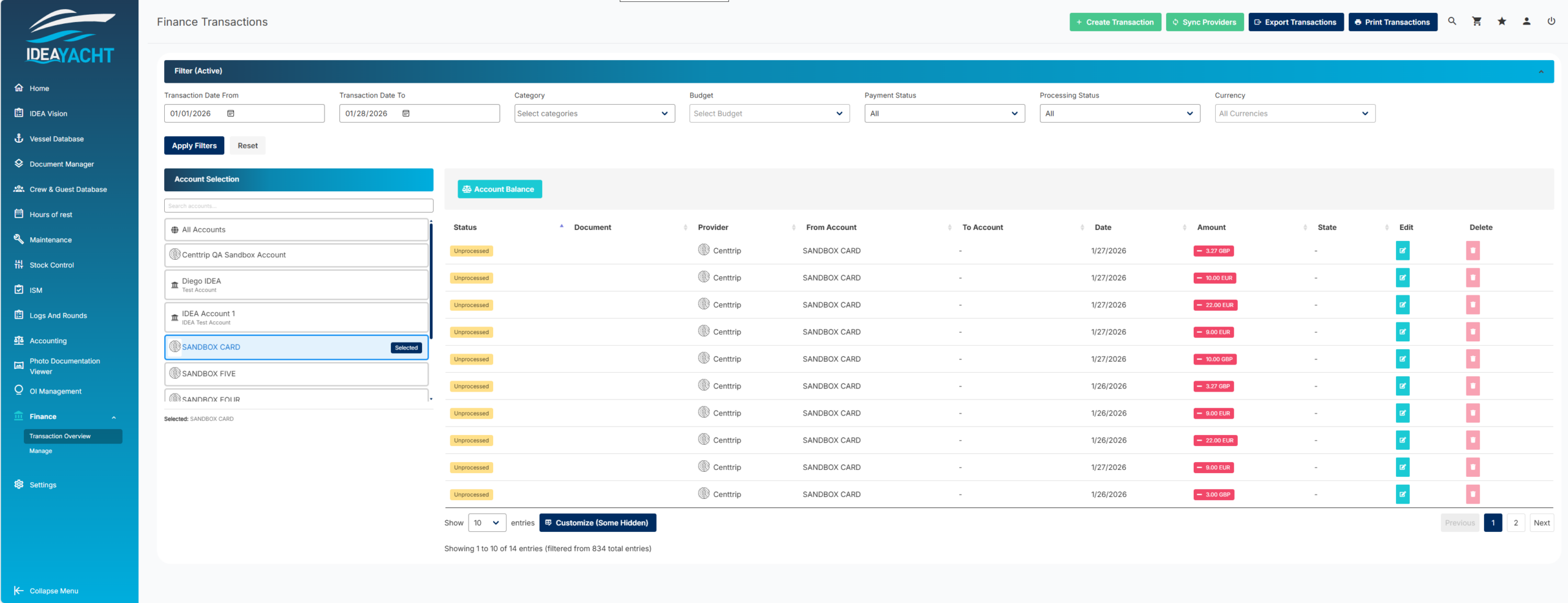This screenshot has width=1568, height=603.
Task: Edit the first 3.27 GBP transaction
Action: coord(1403,251)
